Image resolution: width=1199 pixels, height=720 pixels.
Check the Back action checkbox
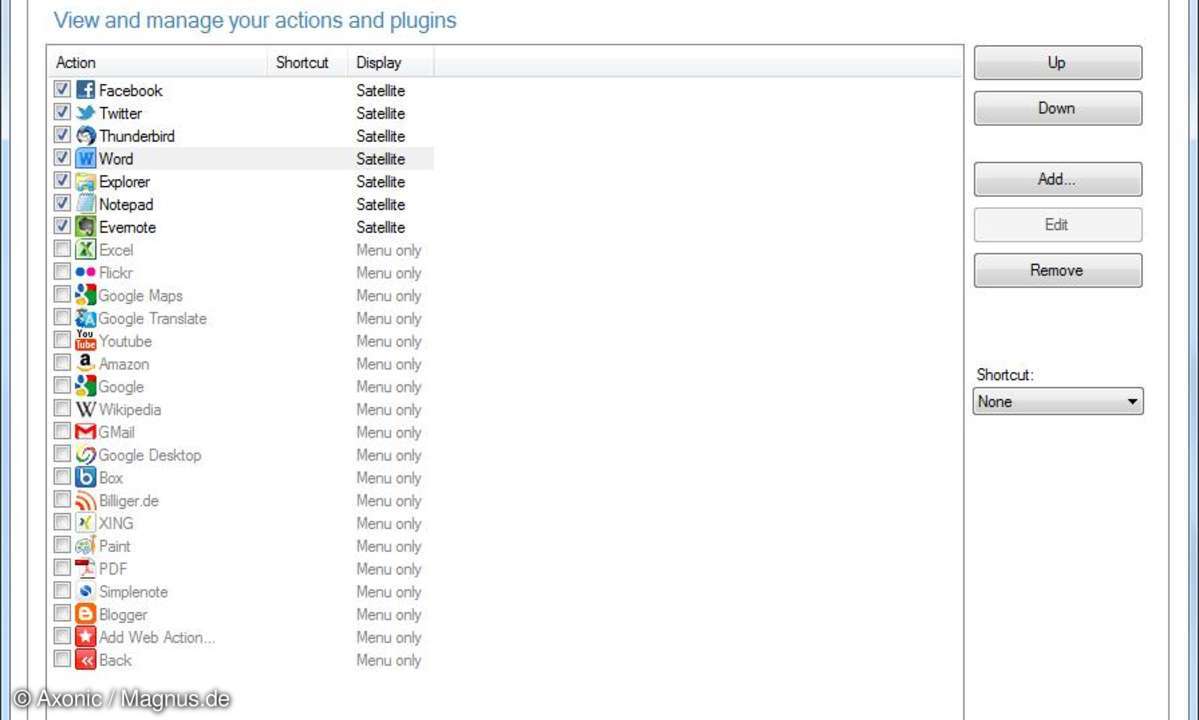(62, 660)
